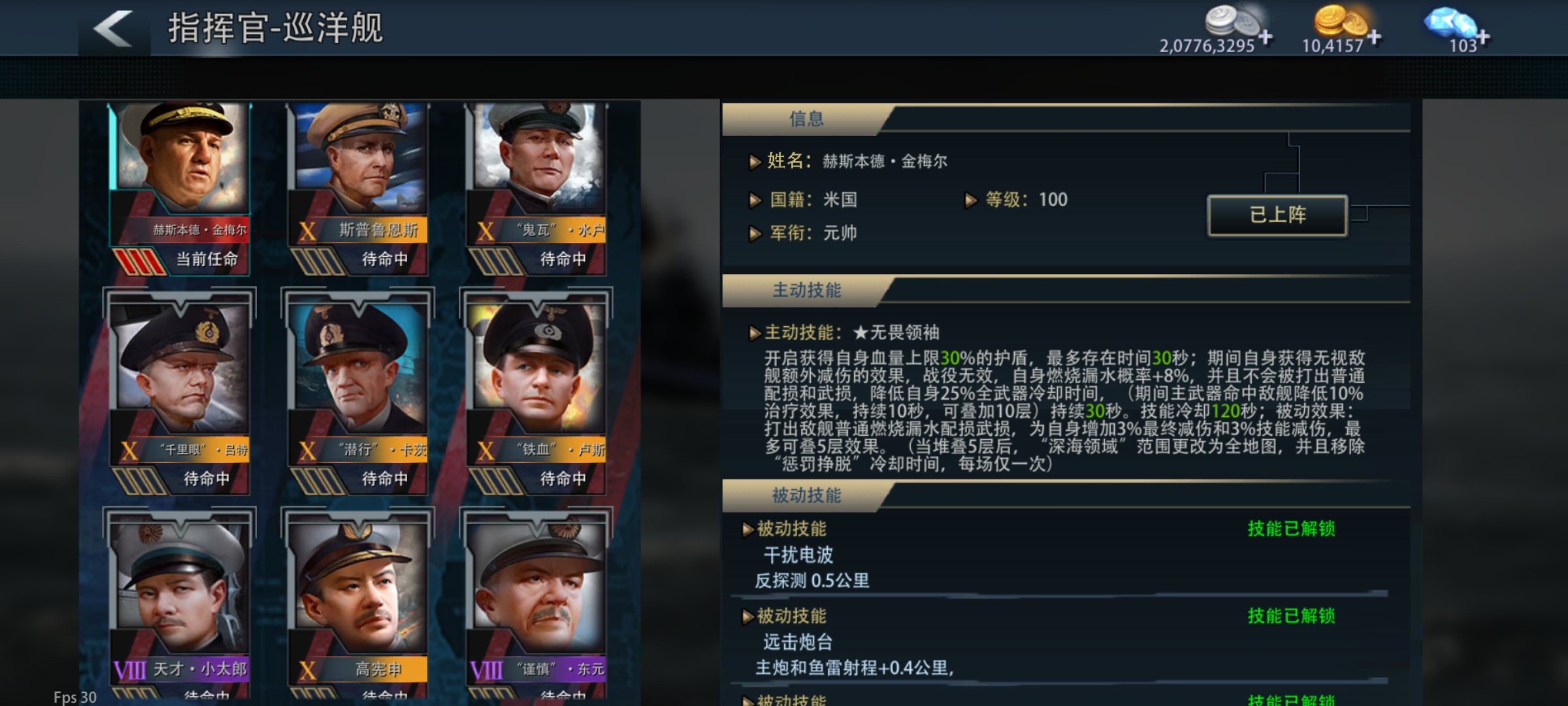Add diamonds using plus icon
The width and height of the screenshot is (1568, 706).
pos(1483,37)
